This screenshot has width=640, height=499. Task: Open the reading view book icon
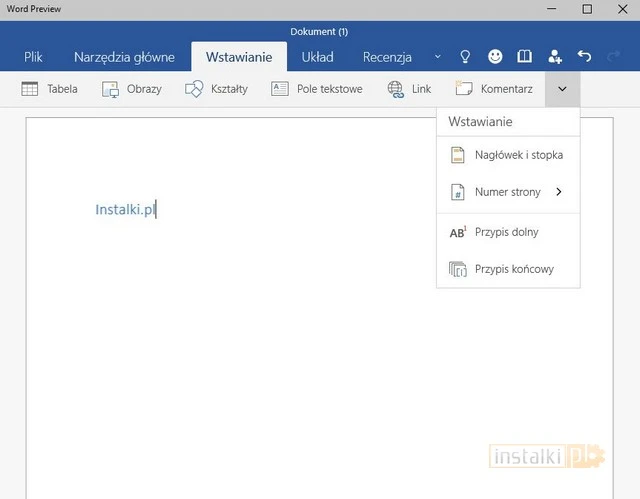(524, 56)
